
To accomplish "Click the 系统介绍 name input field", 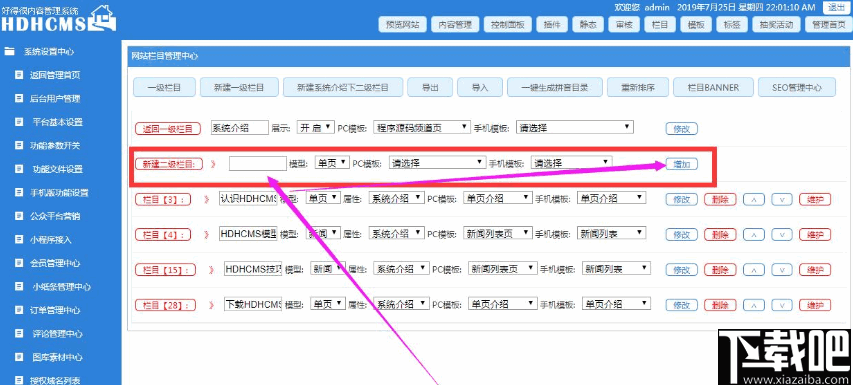I will [239, 128].
